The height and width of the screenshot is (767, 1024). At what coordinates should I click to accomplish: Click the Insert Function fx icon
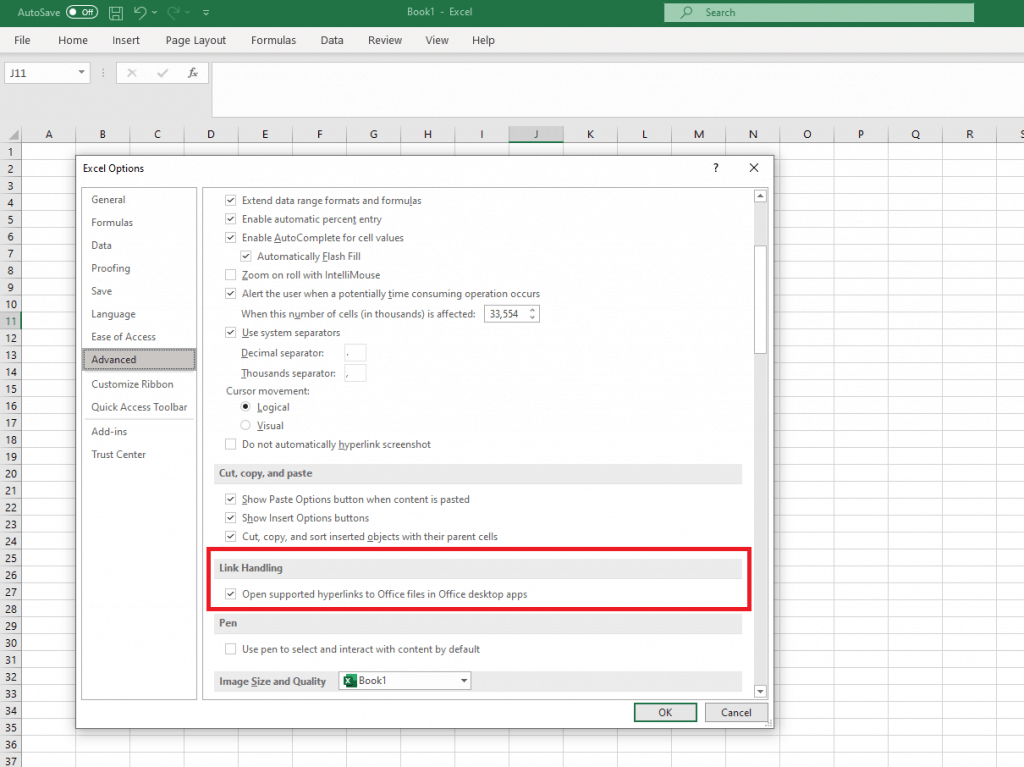tap(191, 72)
